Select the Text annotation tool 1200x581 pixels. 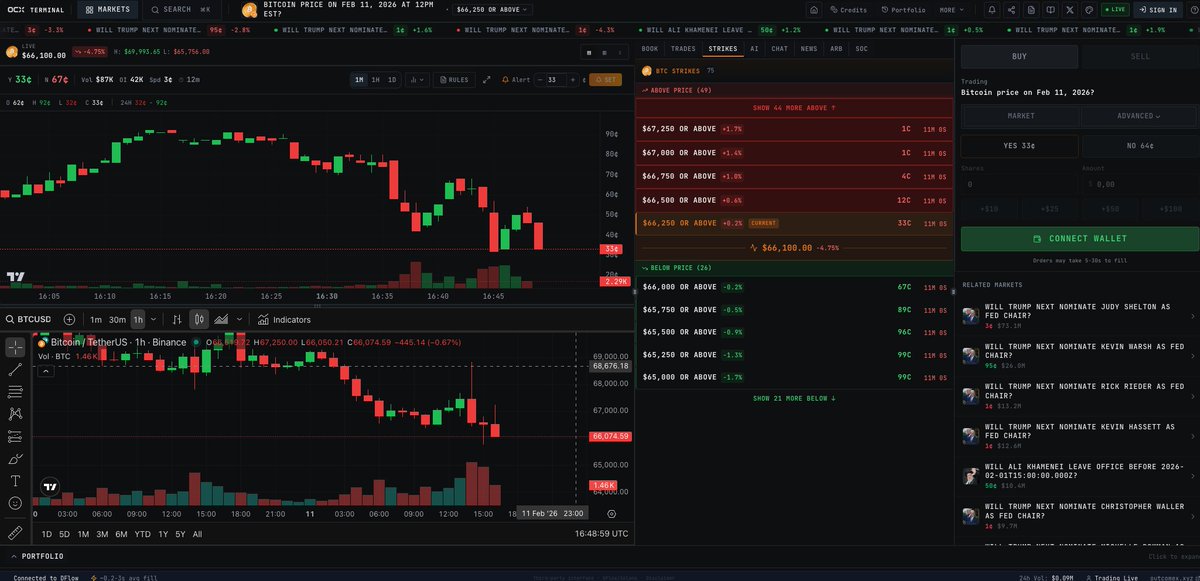[15, 481]
